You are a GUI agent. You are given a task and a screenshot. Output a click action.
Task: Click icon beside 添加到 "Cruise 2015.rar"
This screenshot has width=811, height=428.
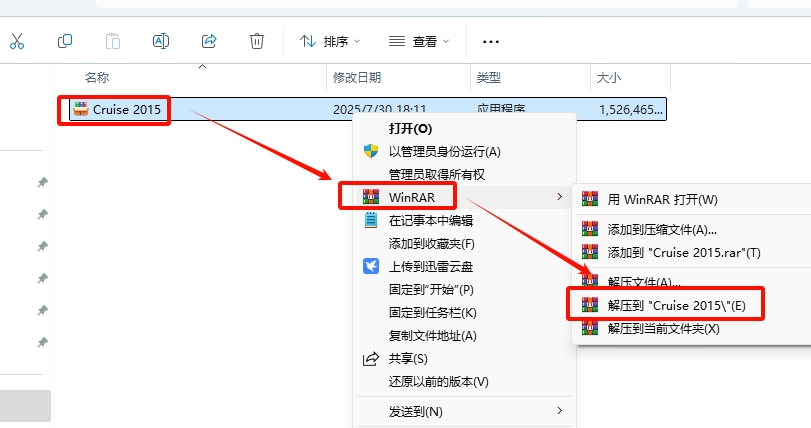click(x=590, y=252)
